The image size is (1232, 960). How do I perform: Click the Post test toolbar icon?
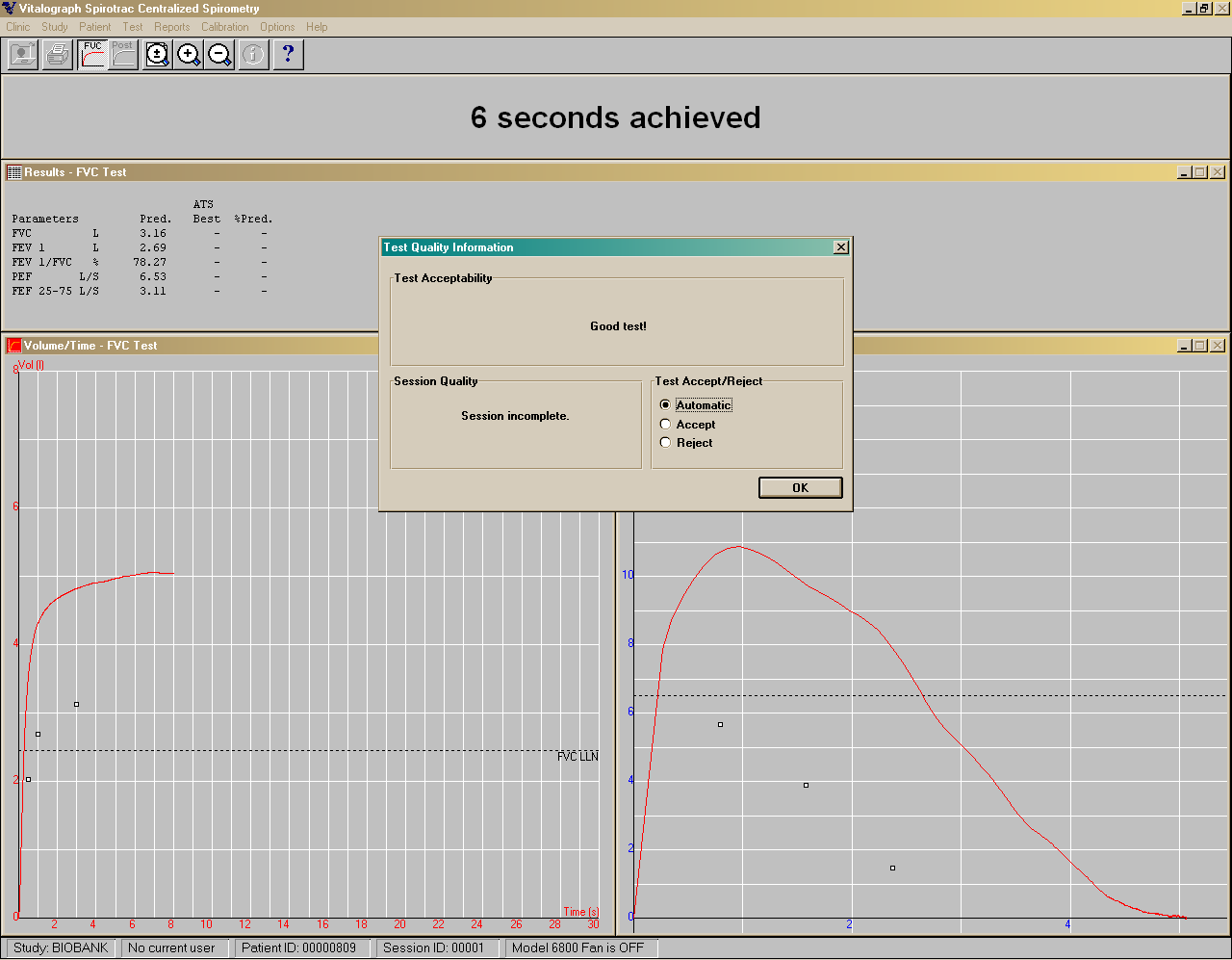pyautogui.click(x=123, y=55)
